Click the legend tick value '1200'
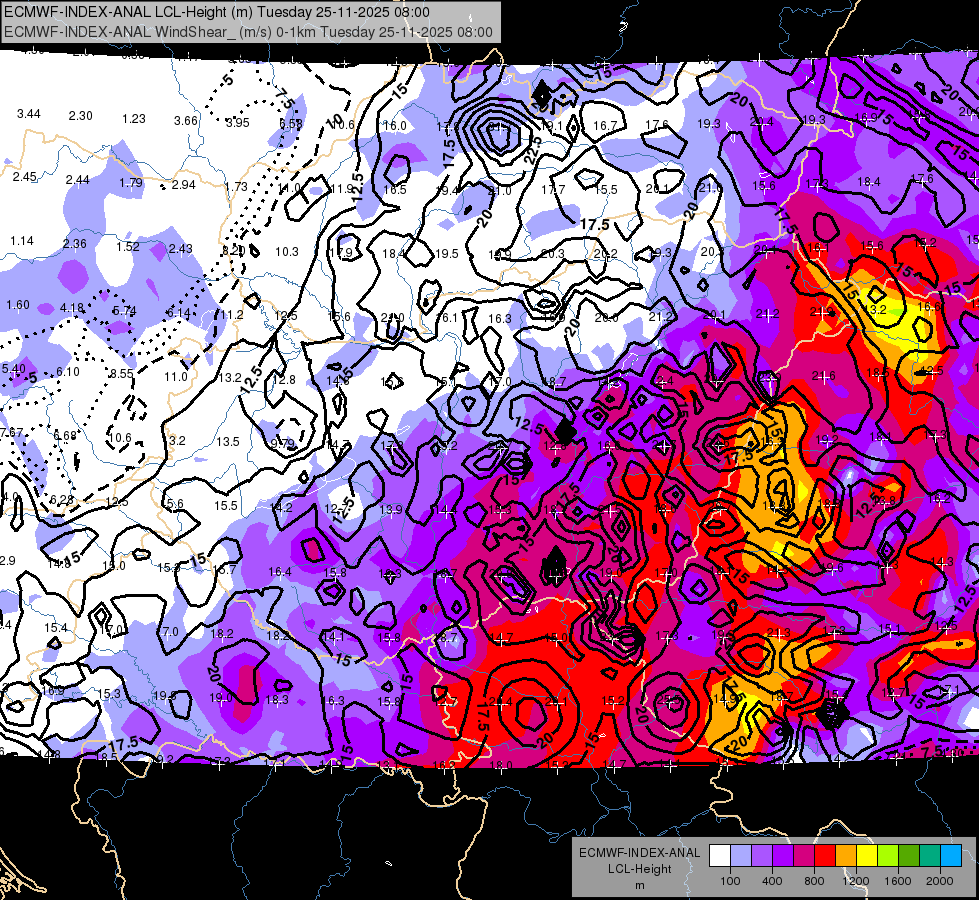 pyautogui.click(x=856, y=881)
